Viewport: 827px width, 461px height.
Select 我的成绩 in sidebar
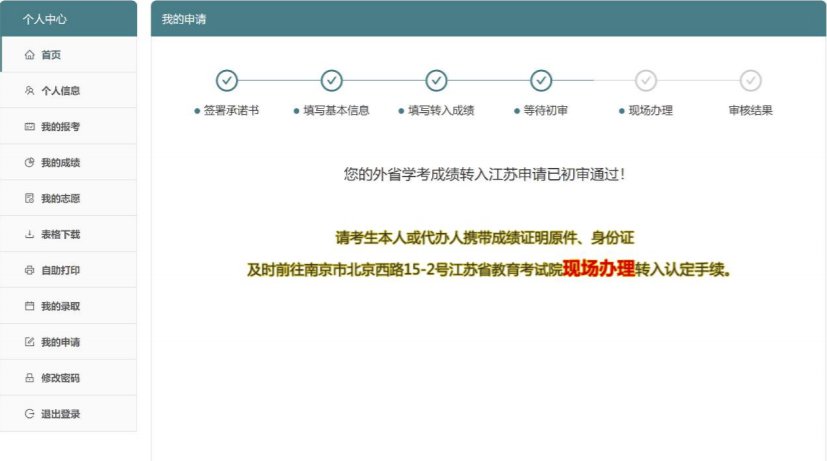tap(69, 162)
